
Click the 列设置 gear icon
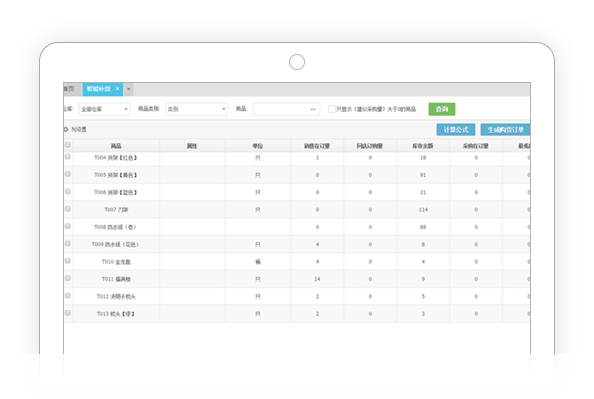(66, 130)
